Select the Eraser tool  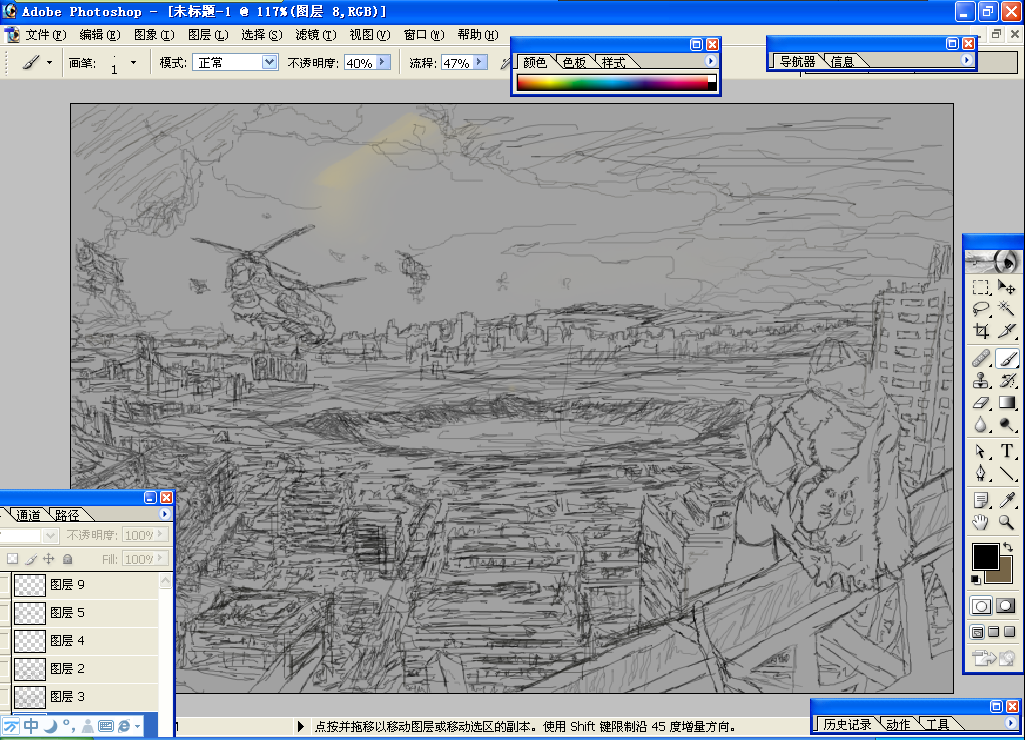tap(981, 403)
